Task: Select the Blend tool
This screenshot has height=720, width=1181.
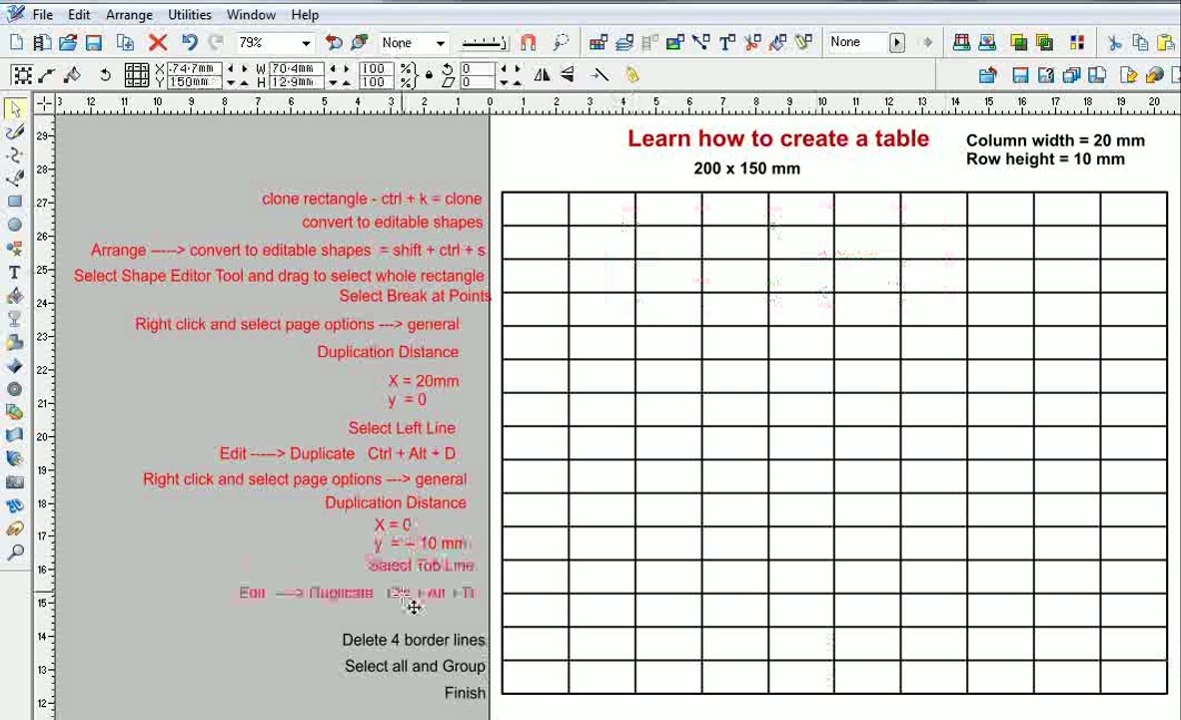Action: 14,412
